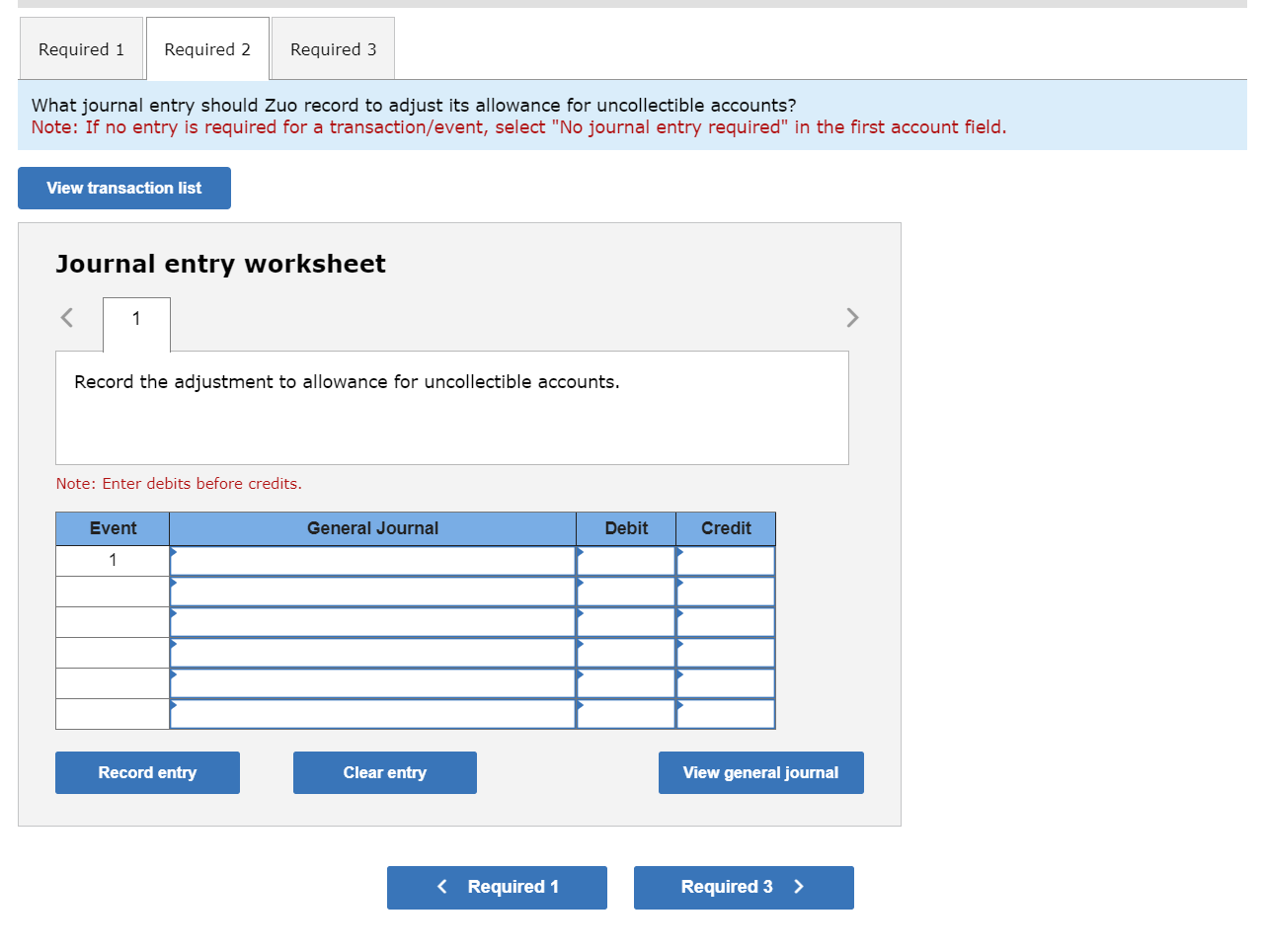This screenshot has width=1263, height=952.
Task: Click the Credit input field in row two
Action: click(x=728, y=591)
